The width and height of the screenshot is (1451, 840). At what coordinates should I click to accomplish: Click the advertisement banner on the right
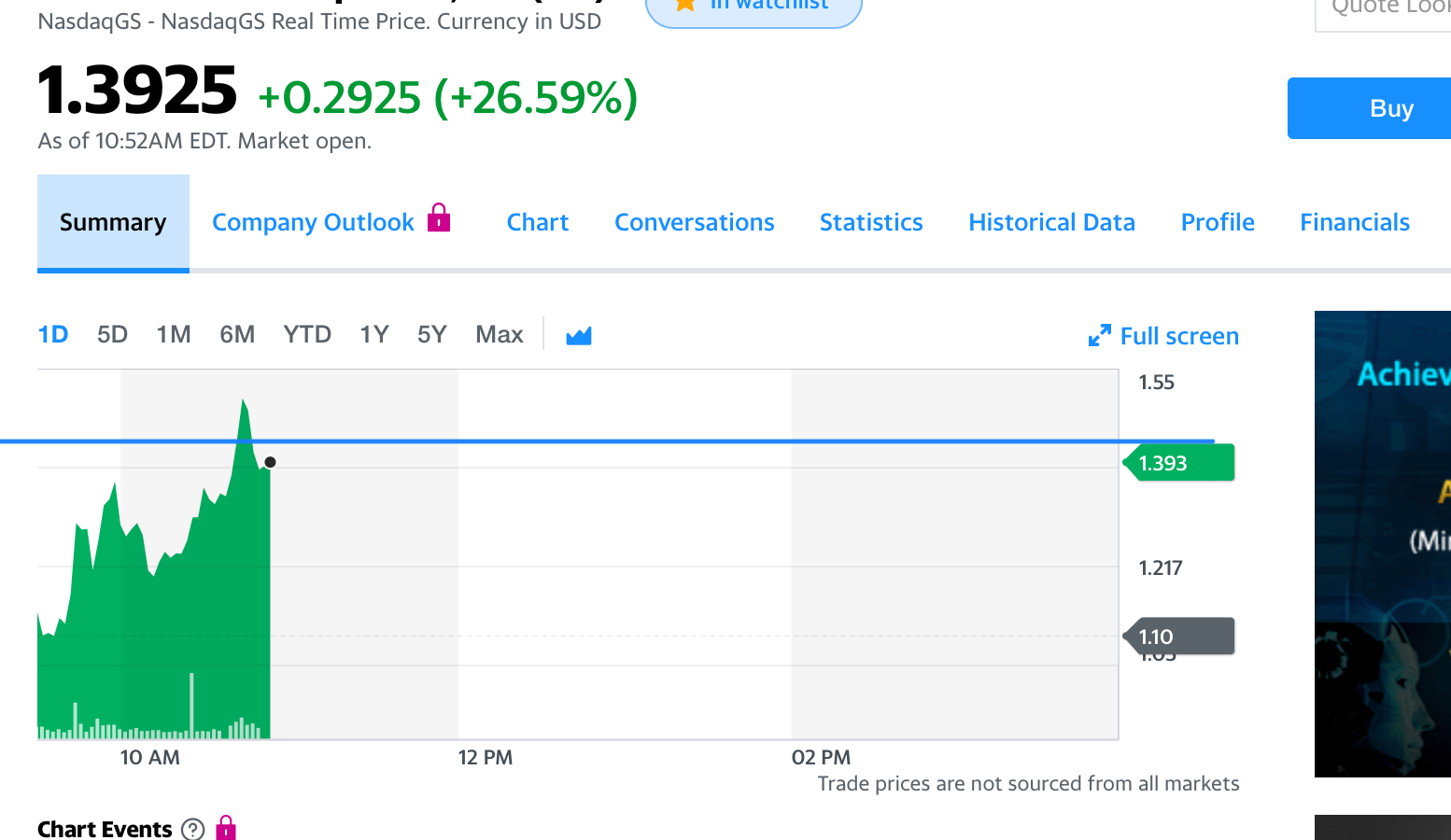1383,543
